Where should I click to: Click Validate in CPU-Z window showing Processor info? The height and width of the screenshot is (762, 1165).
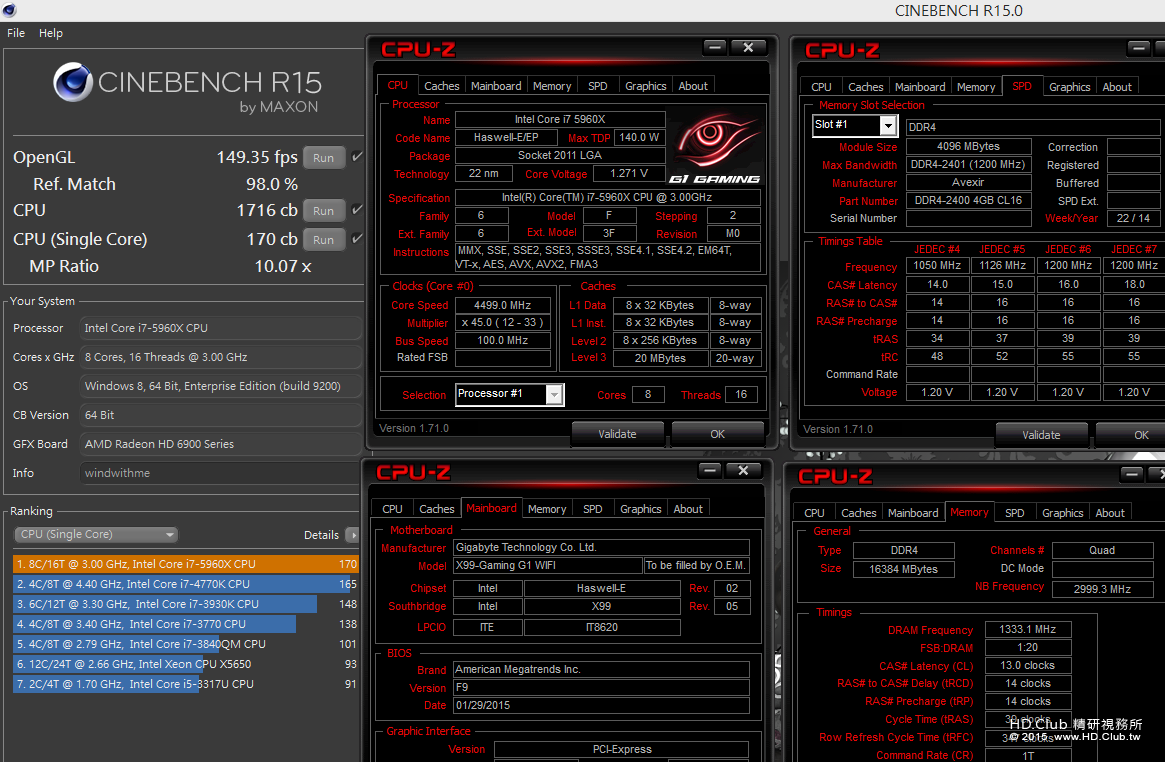pos(617,434)
